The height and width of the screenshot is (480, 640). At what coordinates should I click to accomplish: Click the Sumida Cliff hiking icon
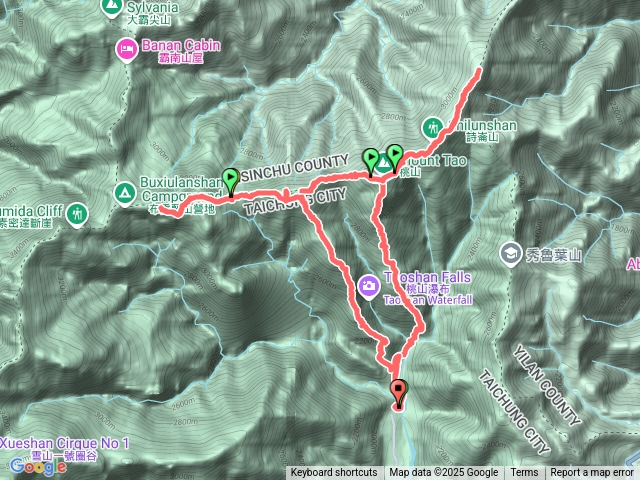pyautogui.click(x=77, y=214)
